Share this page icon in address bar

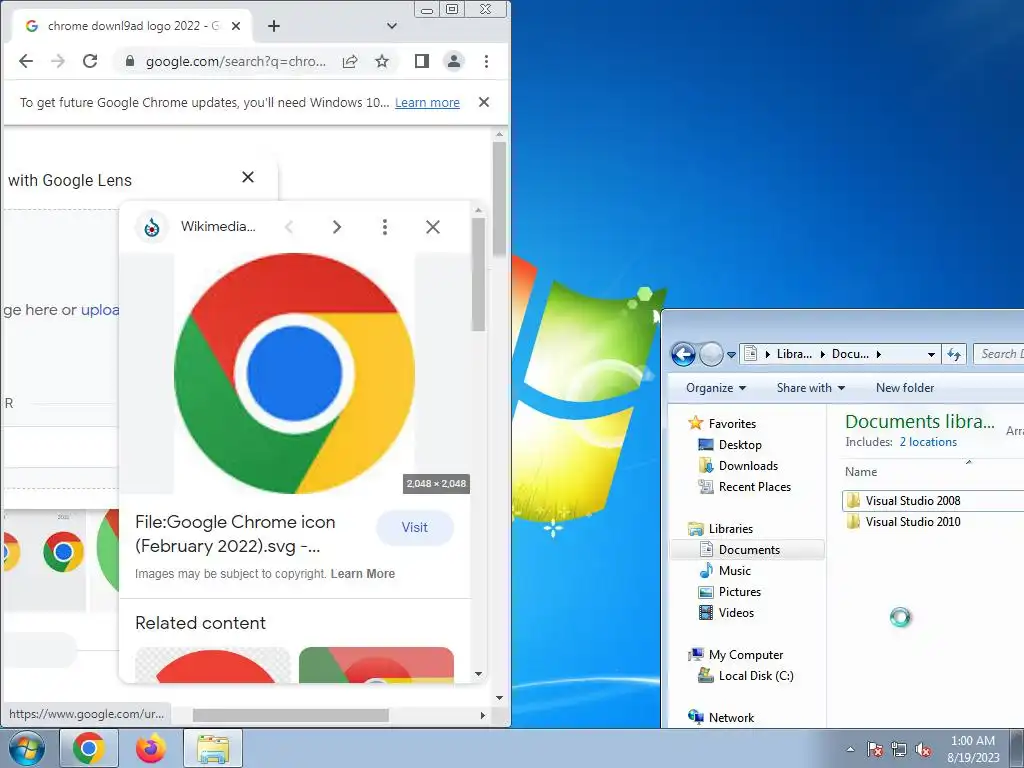click(350, 61)
